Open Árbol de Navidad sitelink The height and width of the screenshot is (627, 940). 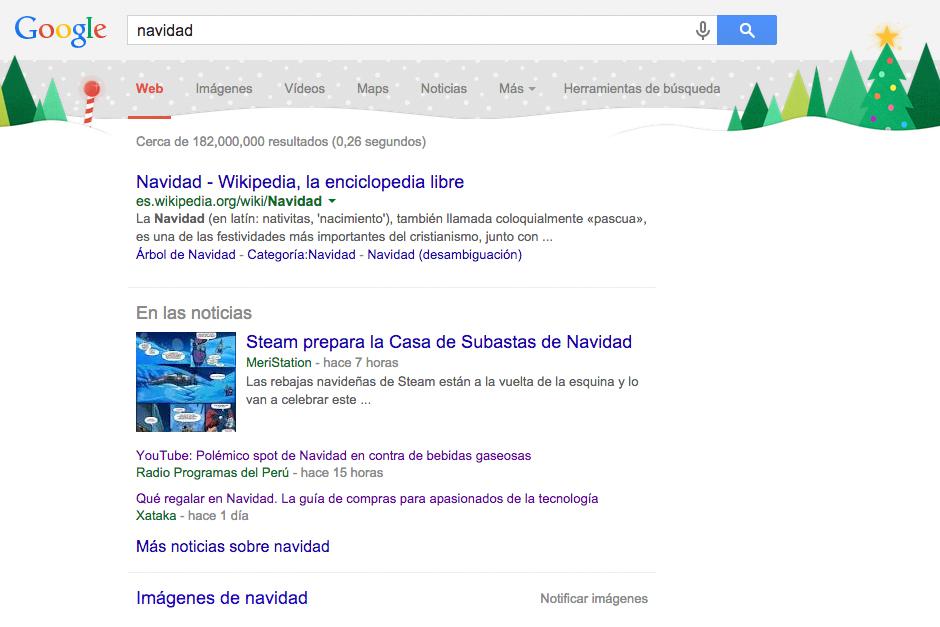tap(186, 255)
